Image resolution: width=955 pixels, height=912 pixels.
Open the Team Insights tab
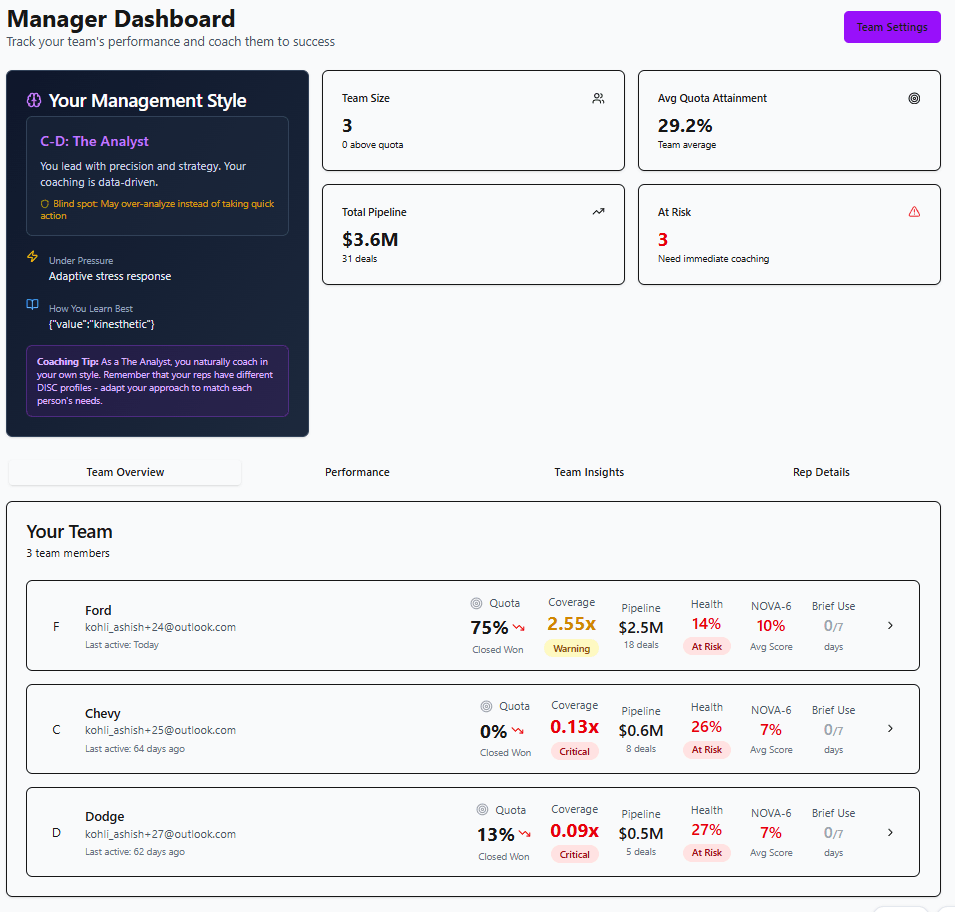pos(589,472)
